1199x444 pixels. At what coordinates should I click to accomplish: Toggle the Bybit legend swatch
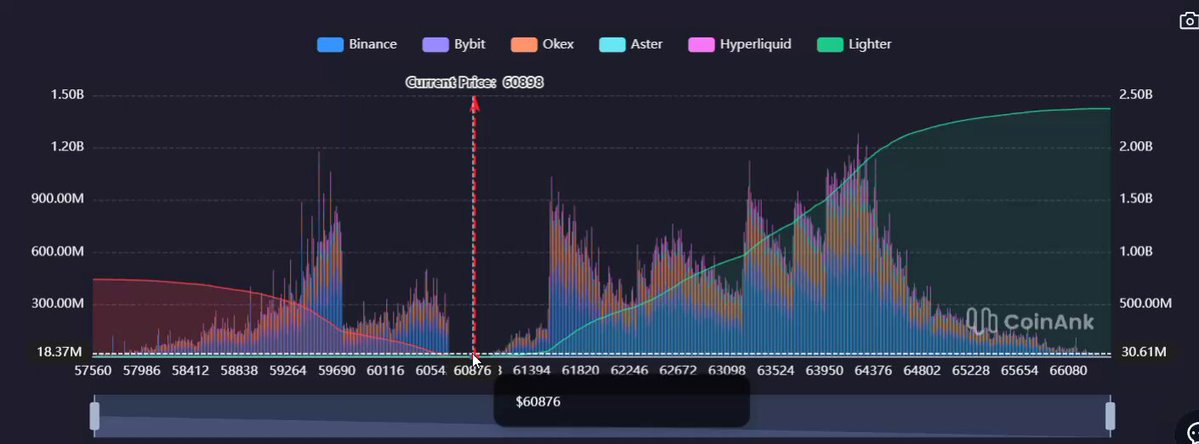point(435,44)
